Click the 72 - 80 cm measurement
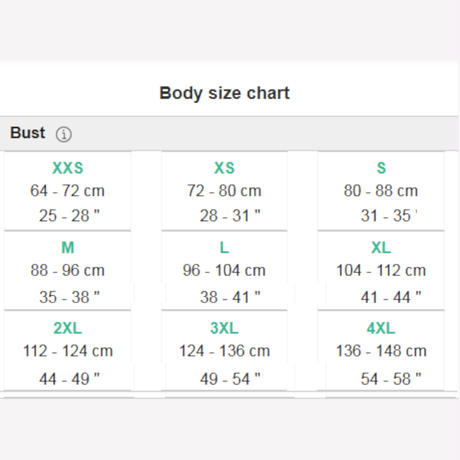Viewport: 460px width, 460px height. (x=224, y=191)
